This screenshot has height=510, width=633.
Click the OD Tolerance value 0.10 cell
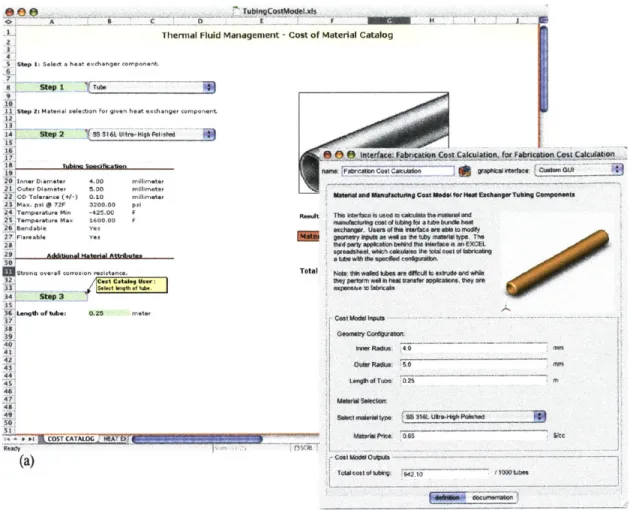96,197
